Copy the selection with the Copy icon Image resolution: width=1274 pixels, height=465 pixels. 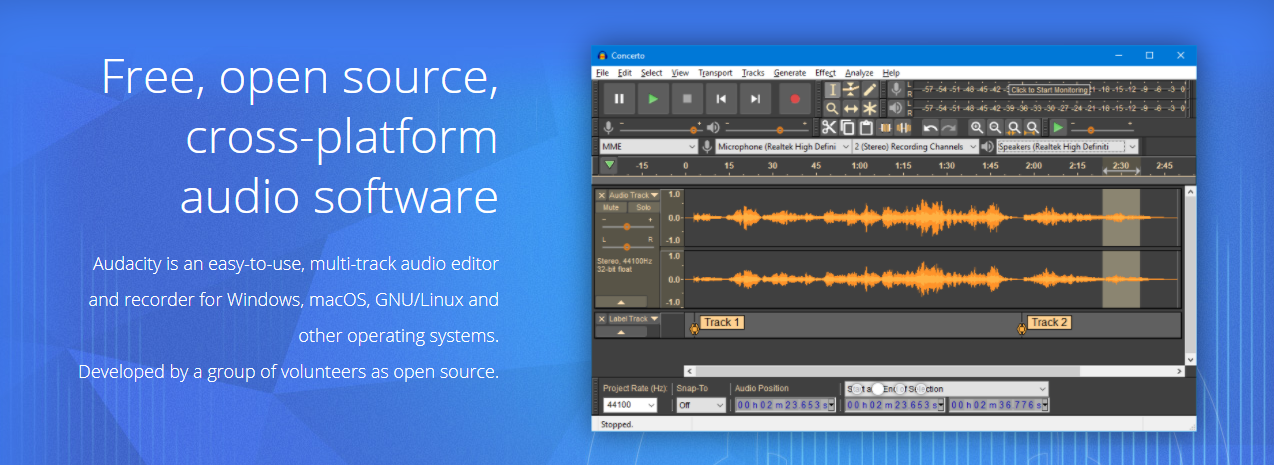click(848, 127)
